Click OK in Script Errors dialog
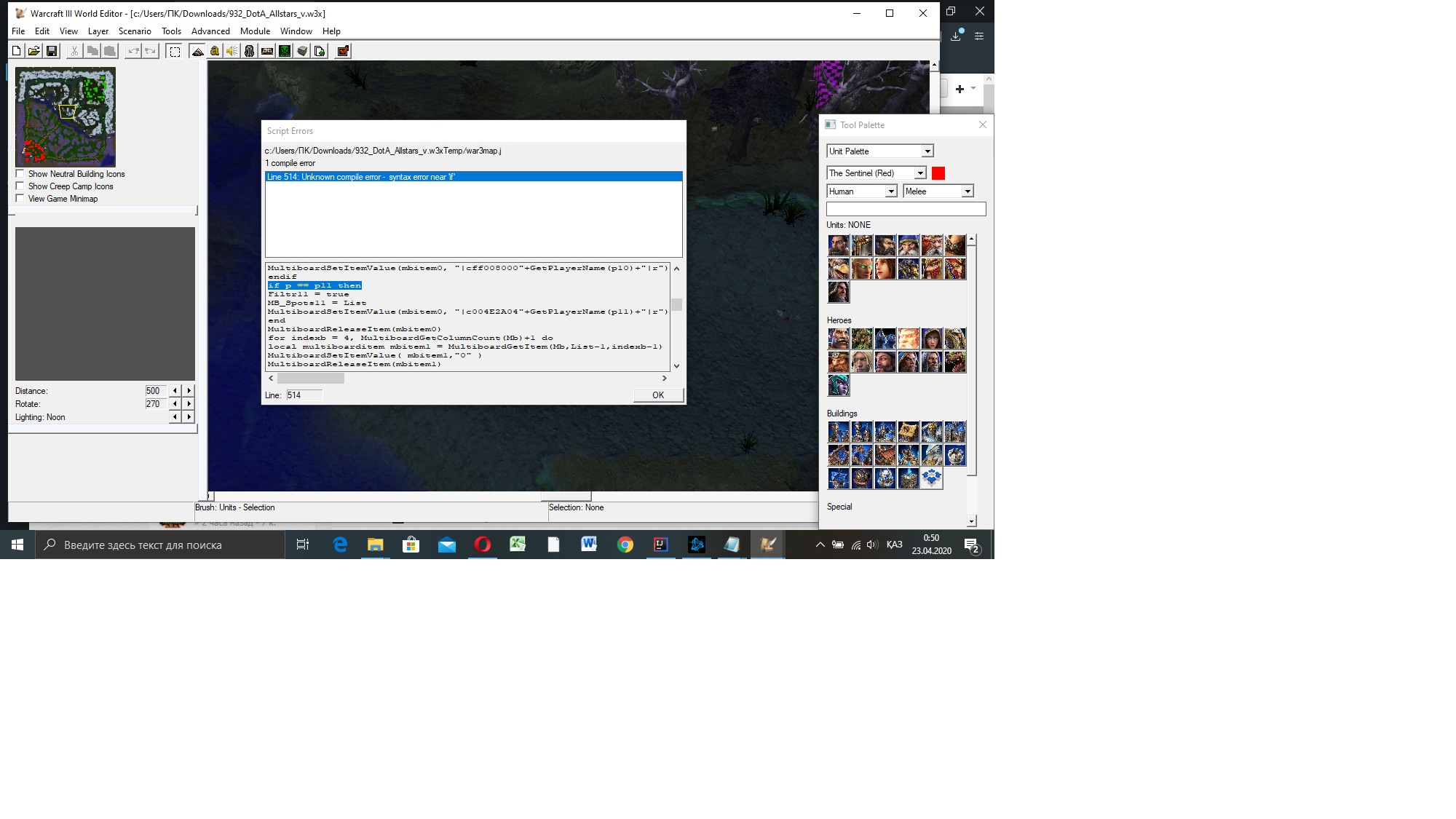 point(657,395)
